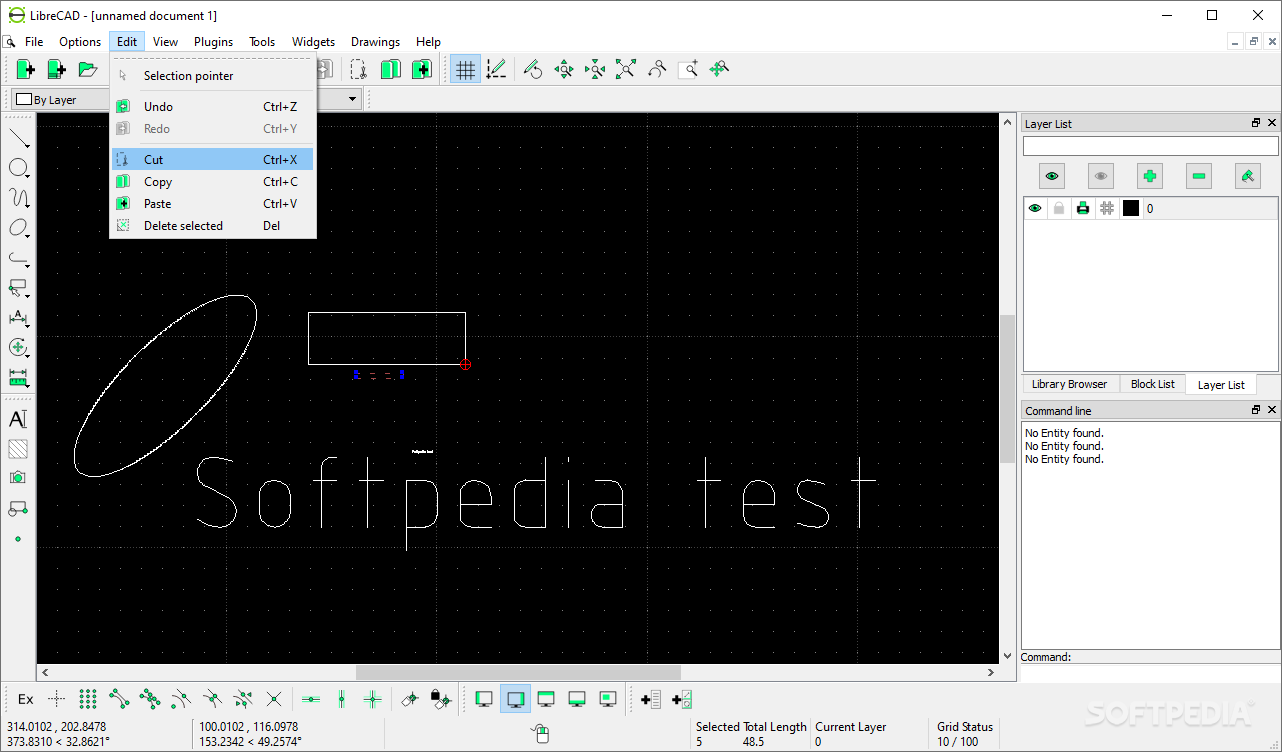Click the Cut toolbar icon with scissors
Screen dimensions: 1282x752
point(358,69)
